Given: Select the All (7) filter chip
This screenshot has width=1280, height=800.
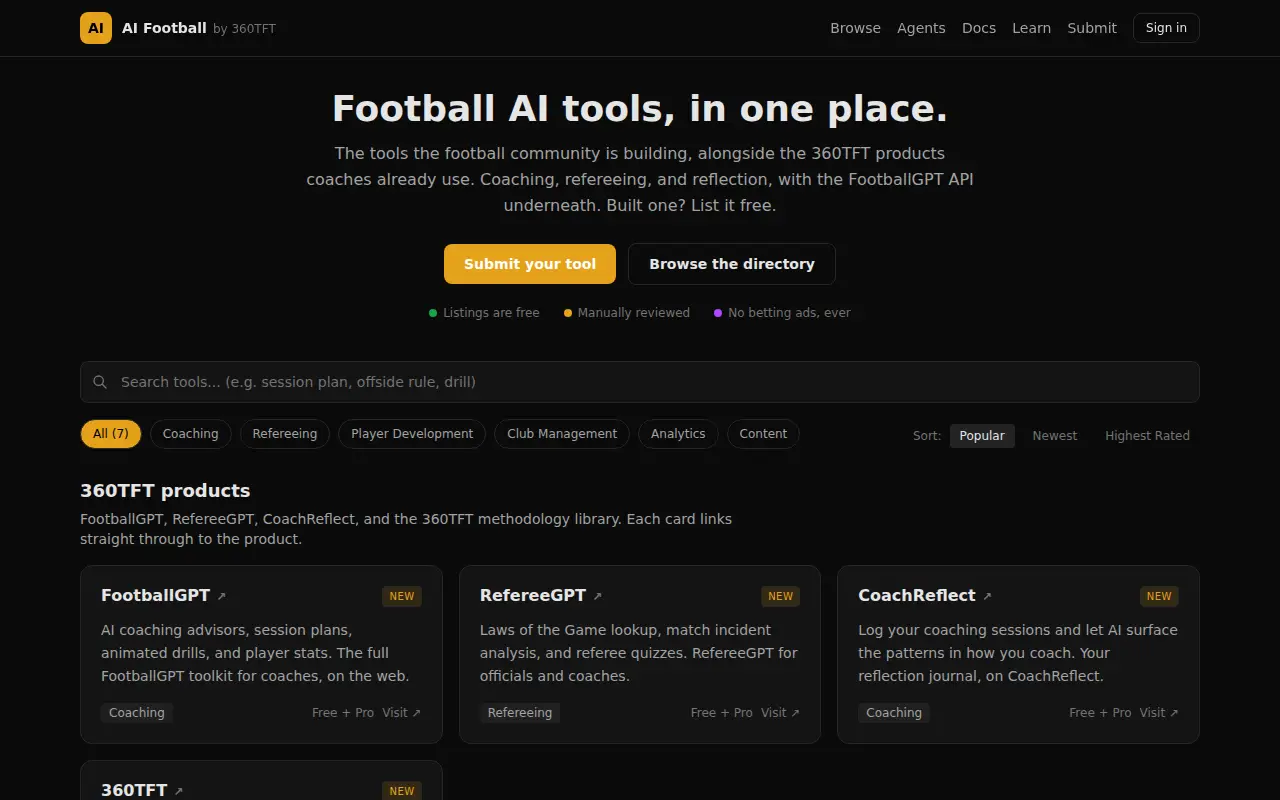Looking at the screenshot, I should coord(111,434).
